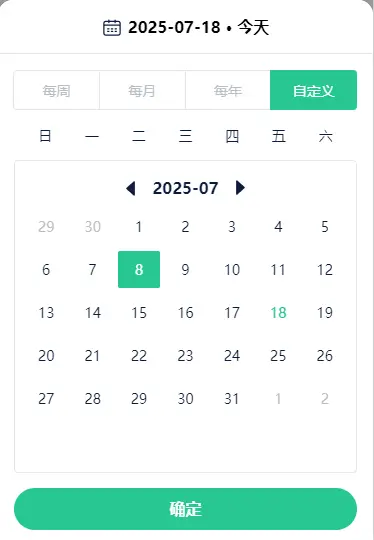Select greyed-out June 29 in first row

click(x=46, y=227)
